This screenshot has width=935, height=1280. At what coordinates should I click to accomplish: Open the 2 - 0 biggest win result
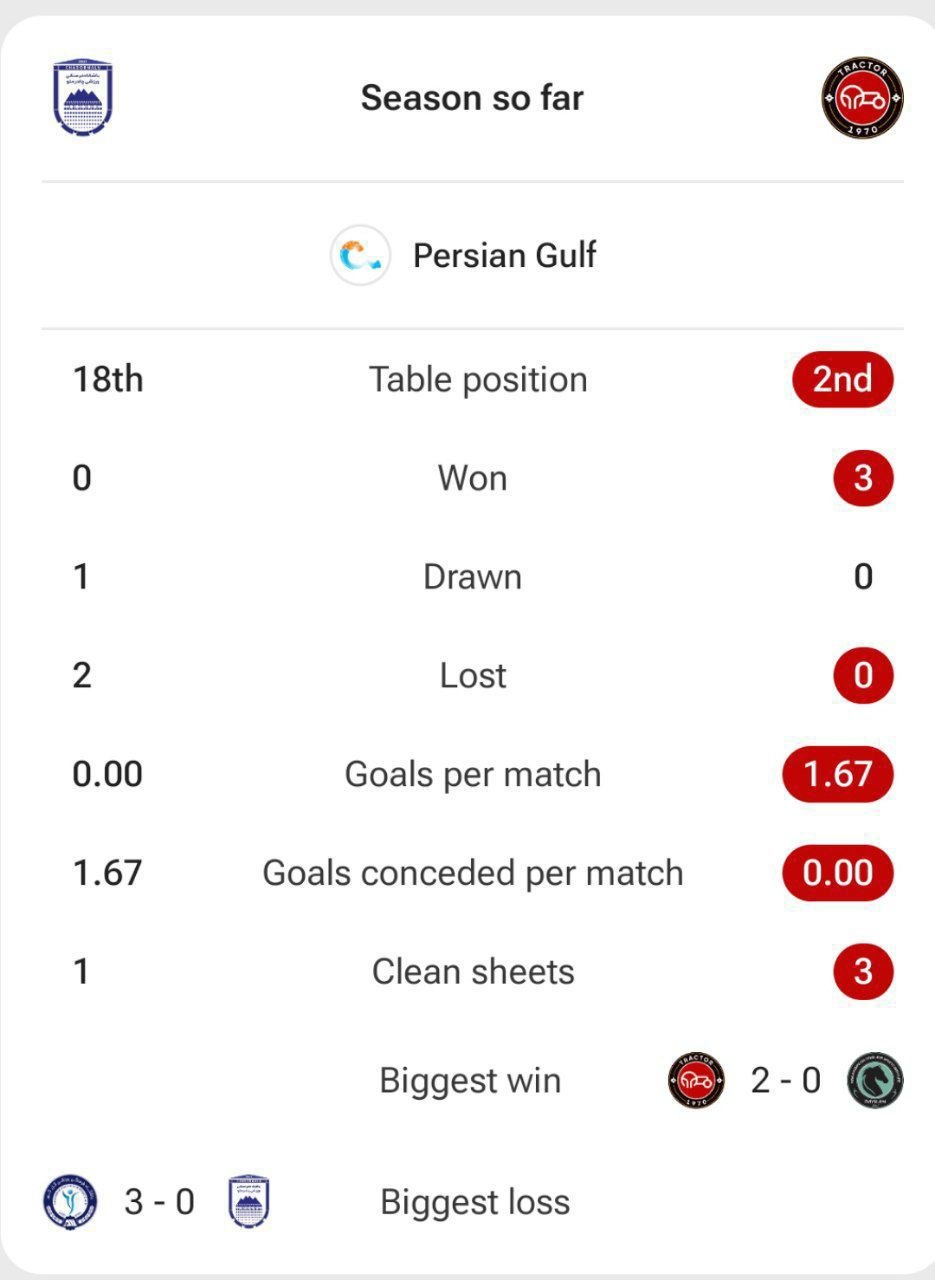pyautogui.click(x=786, y=1080)
